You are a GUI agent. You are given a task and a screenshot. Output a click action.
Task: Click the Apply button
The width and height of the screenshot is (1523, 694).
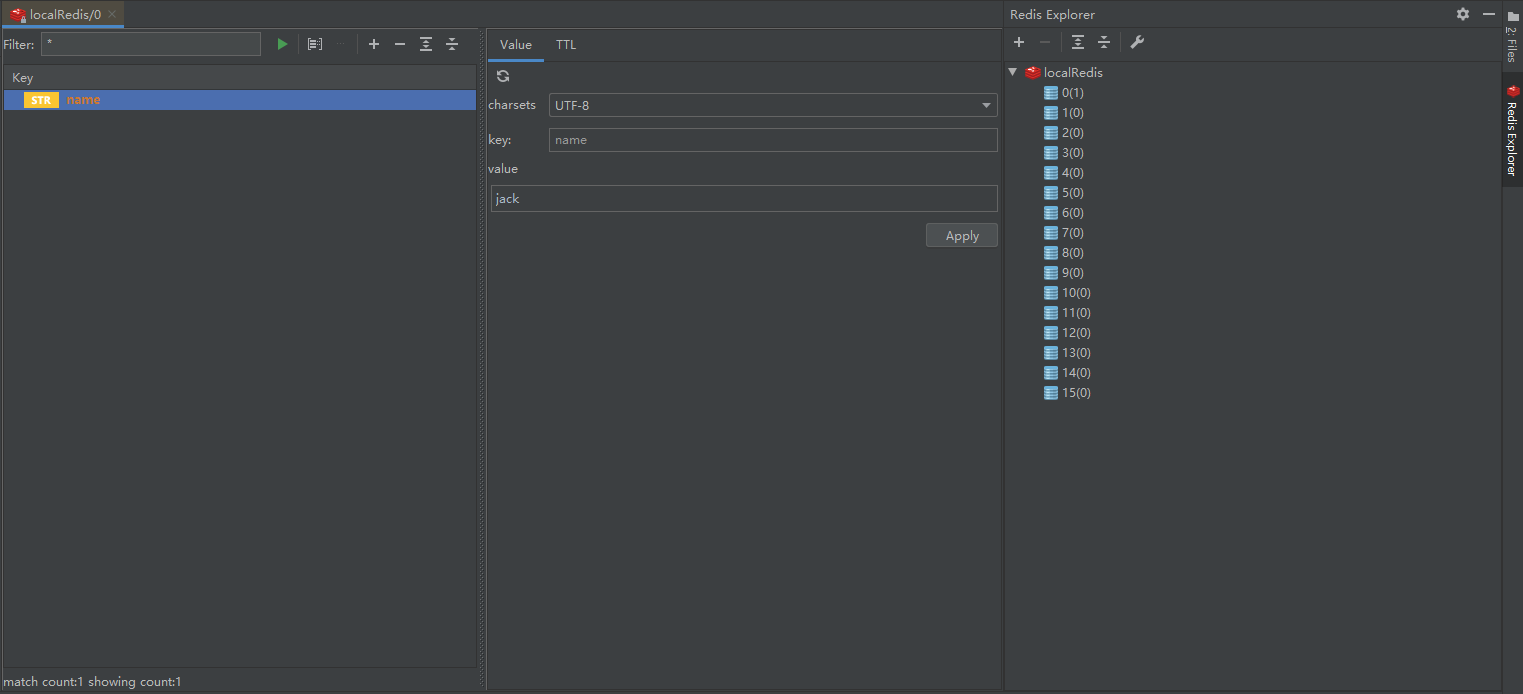pos(962,236)
